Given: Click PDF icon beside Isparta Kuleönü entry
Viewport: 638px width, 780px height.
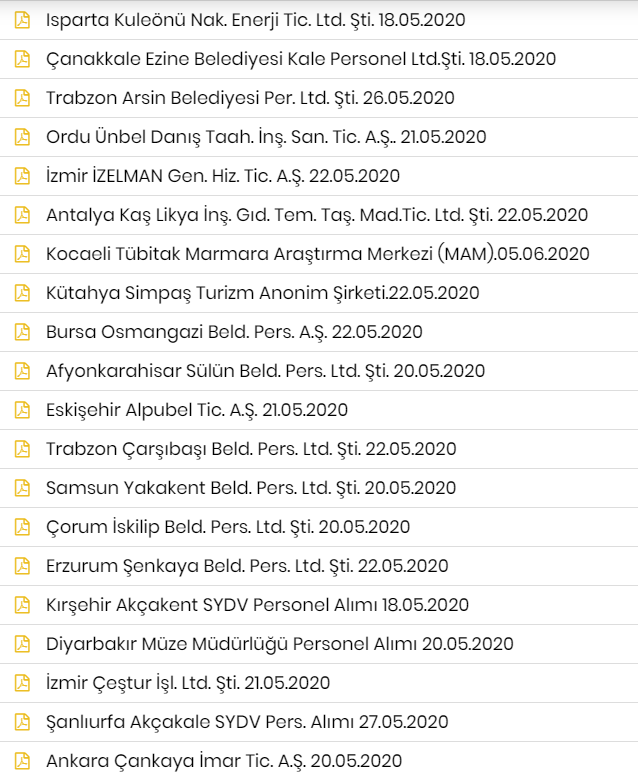Looking at the screenshot, I should tap(22, 20).
